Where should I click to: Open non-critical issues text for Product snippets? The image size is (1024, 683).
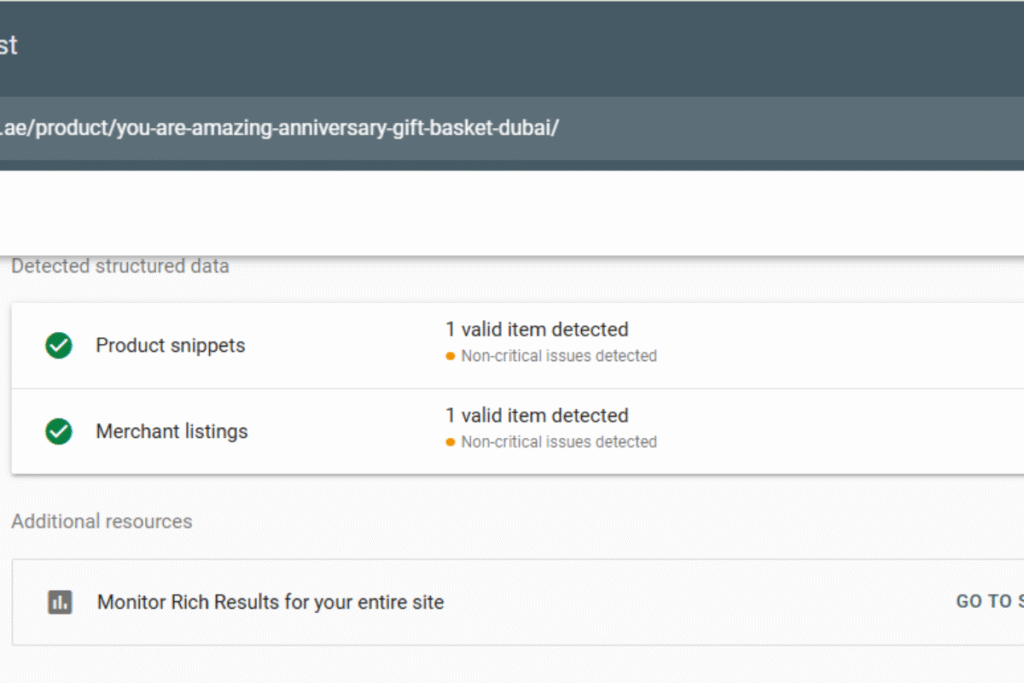558,357
